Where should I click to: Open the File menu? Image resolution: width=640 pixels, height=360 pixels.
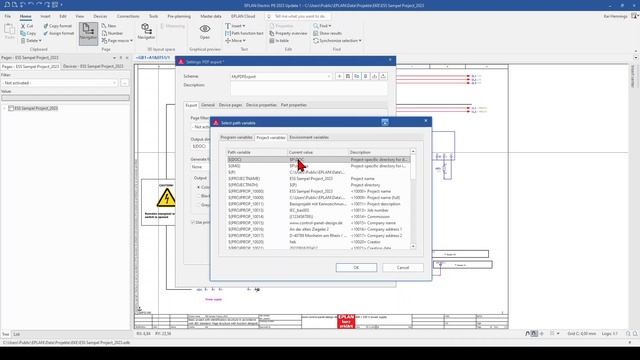pos(8,16)
